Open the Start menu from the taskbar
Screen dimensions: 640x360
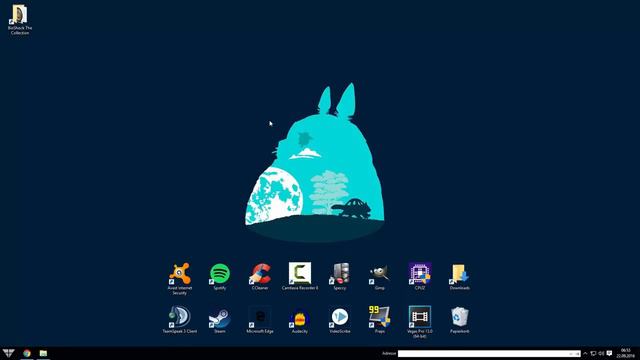pyautogui.click(x=9, y=353)
